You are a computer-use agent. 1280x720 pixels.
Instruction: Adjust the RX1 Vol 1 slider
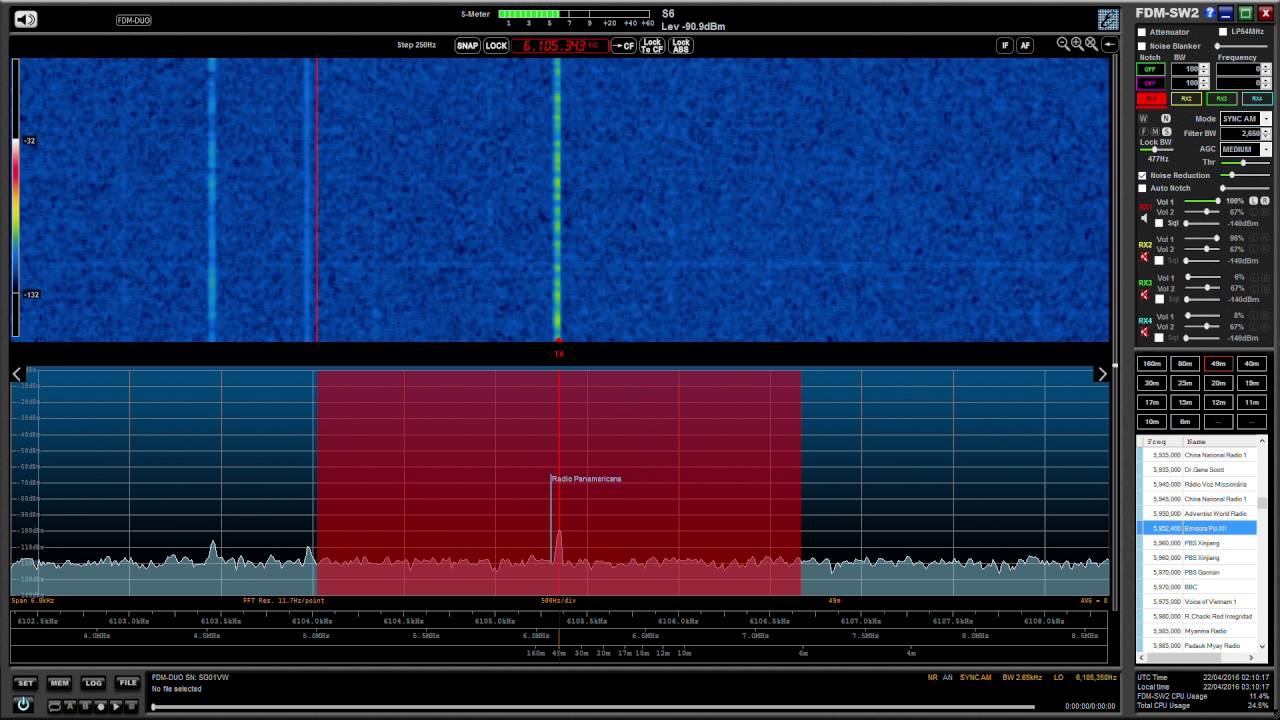click(1202, 201)
